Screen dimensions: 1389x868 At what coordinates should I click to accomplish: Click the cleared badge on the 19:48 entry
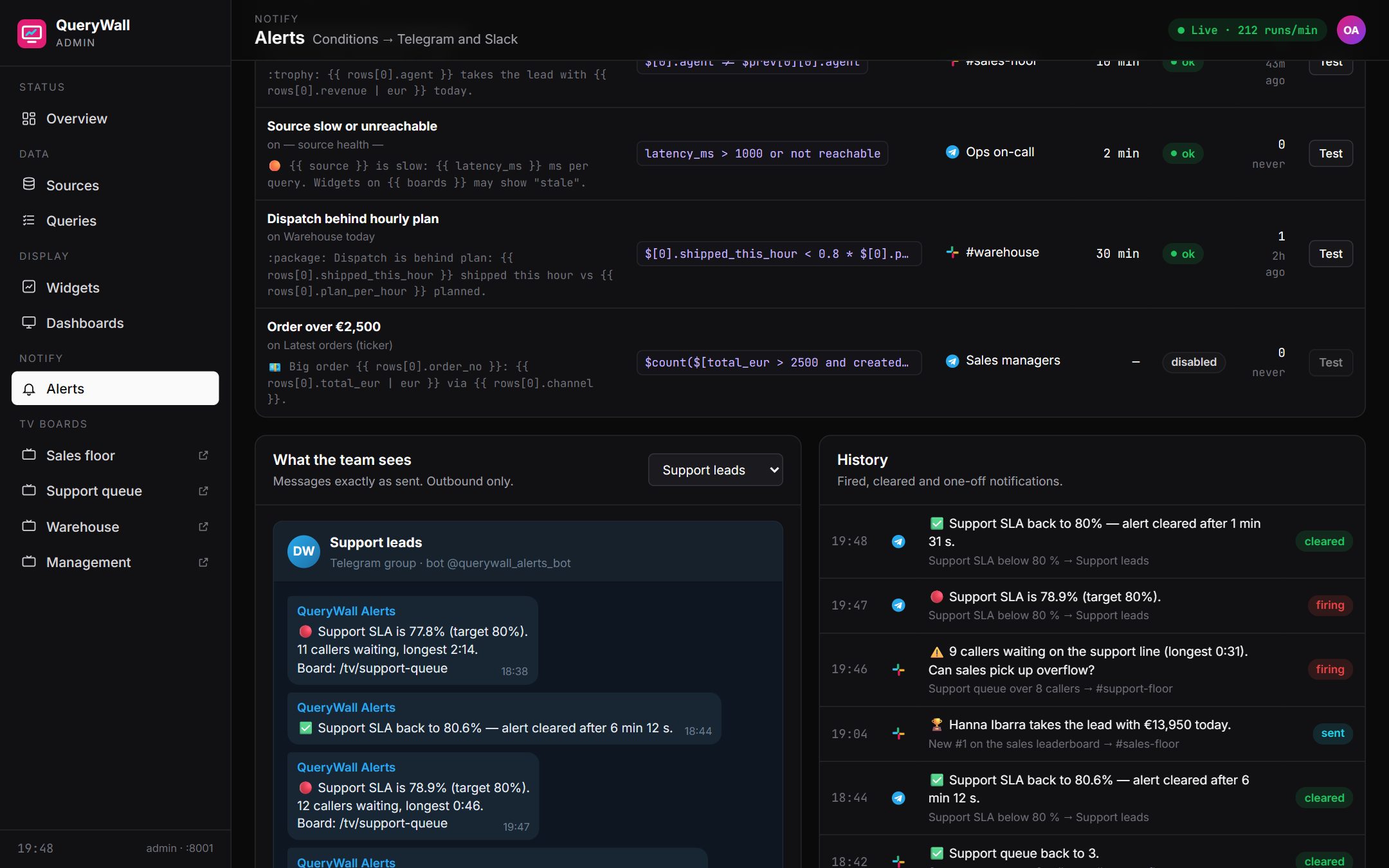click(1324, 541)
